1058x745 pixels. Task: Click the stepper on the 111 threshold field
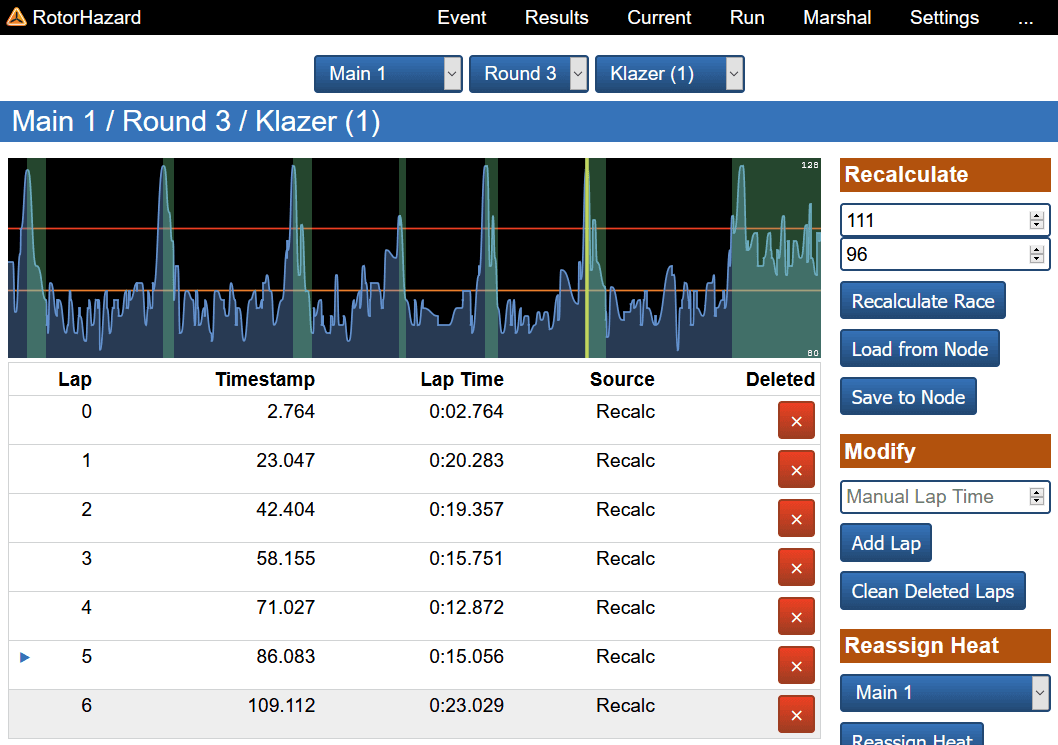tap(1037, 220)
